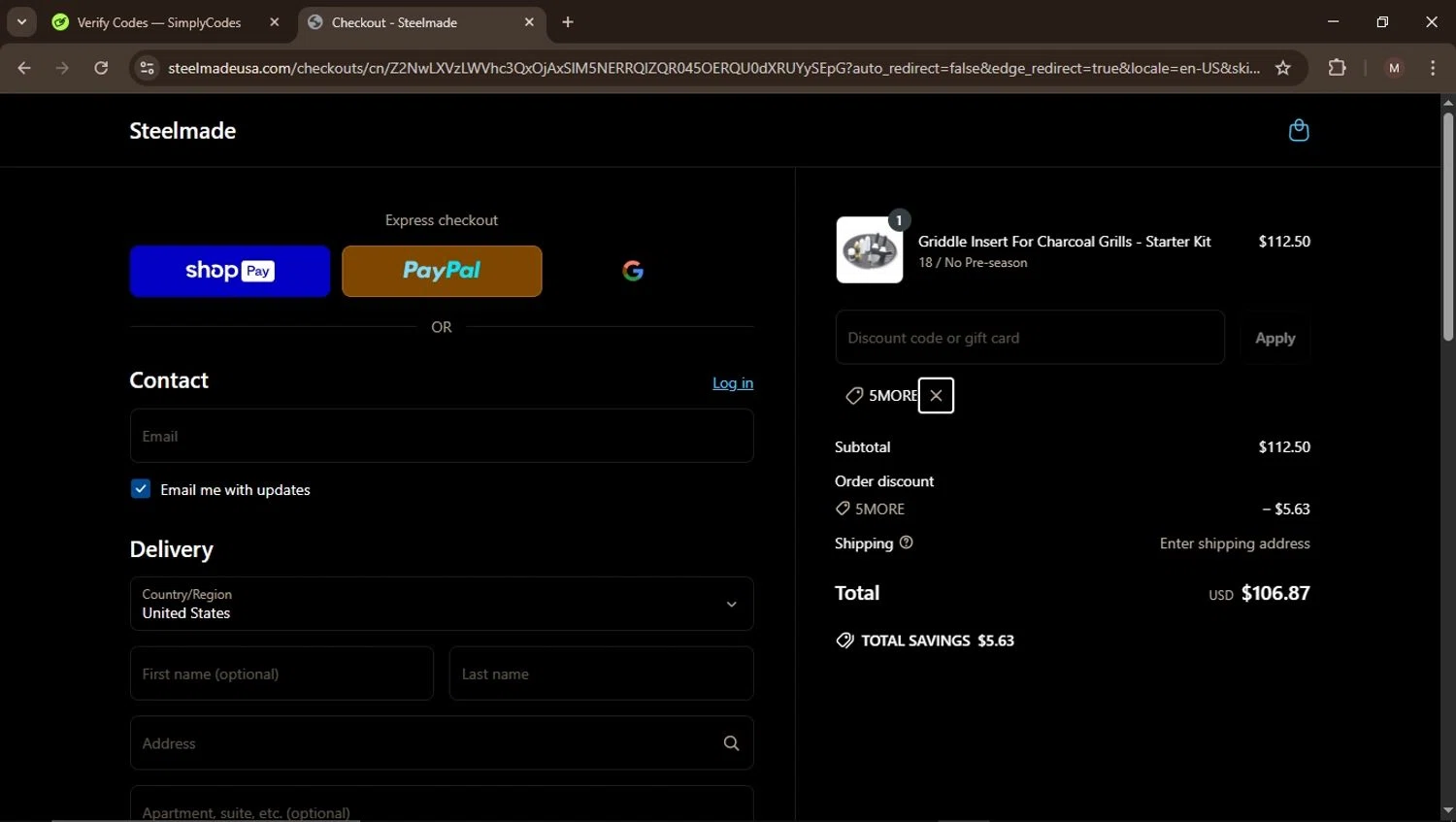The image size is (1456, 822).
Task: Focus the Email input field
Action: tap(442, 436)
